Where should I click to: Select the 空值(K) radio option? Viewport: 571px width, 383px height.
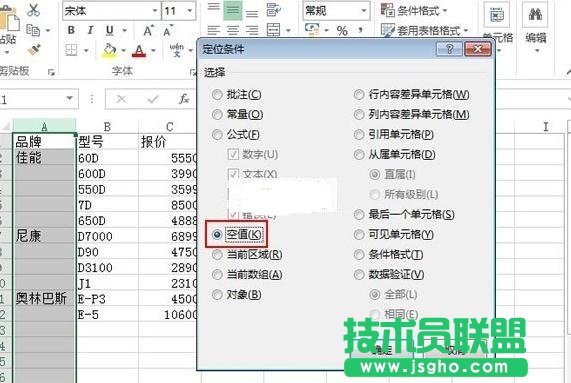pos(237,234)
